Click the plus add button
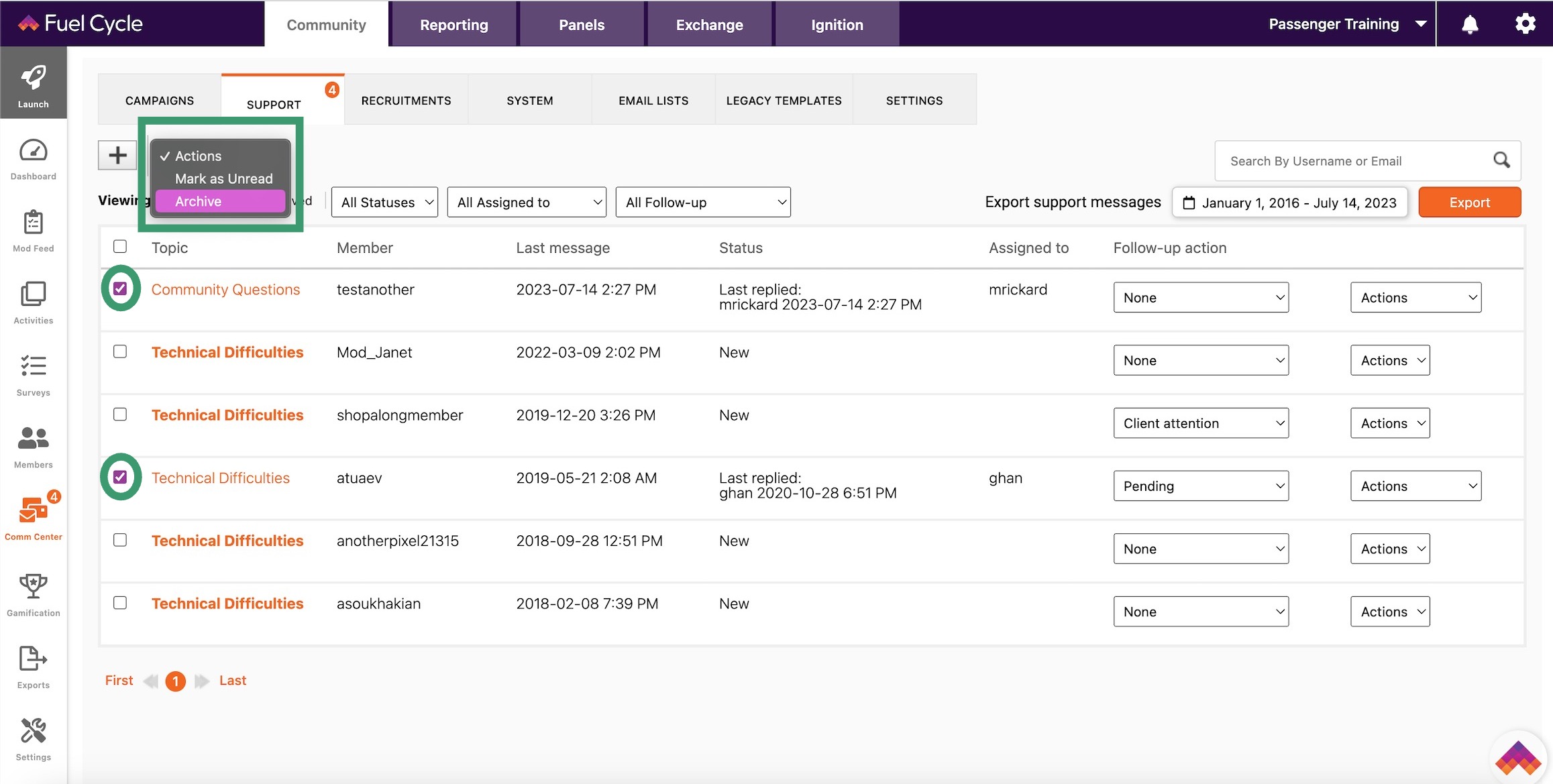The image size is (1553, 784). 117,155
